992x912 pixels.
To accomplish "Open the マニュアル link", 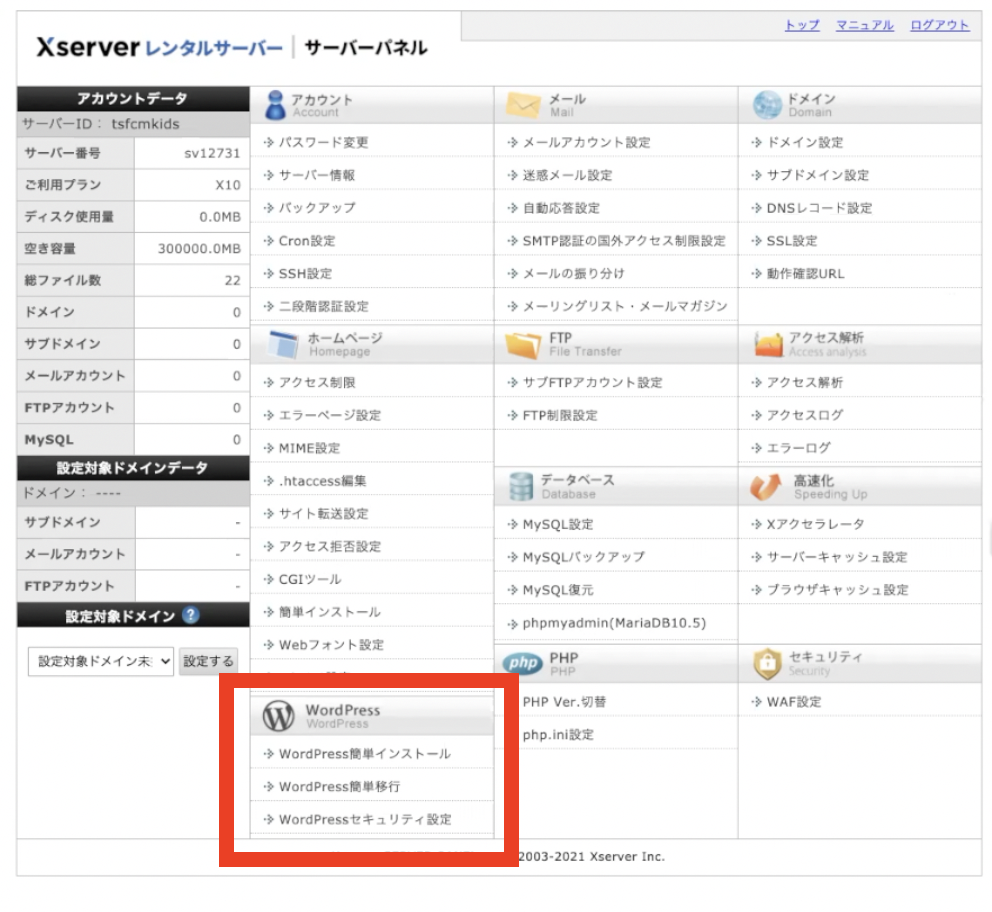I will pos(866,25).
